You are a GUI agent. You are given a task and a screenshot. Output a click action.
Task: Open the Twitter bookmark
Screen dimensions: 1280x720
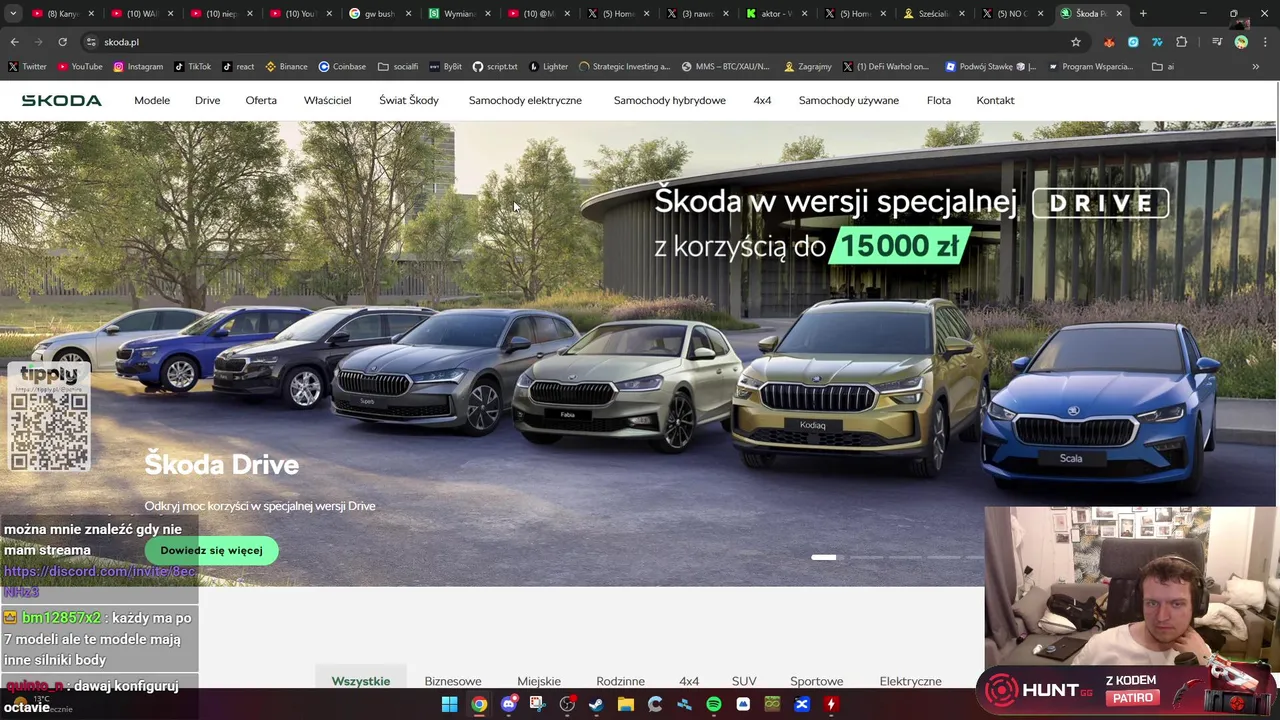click(27, 66)
